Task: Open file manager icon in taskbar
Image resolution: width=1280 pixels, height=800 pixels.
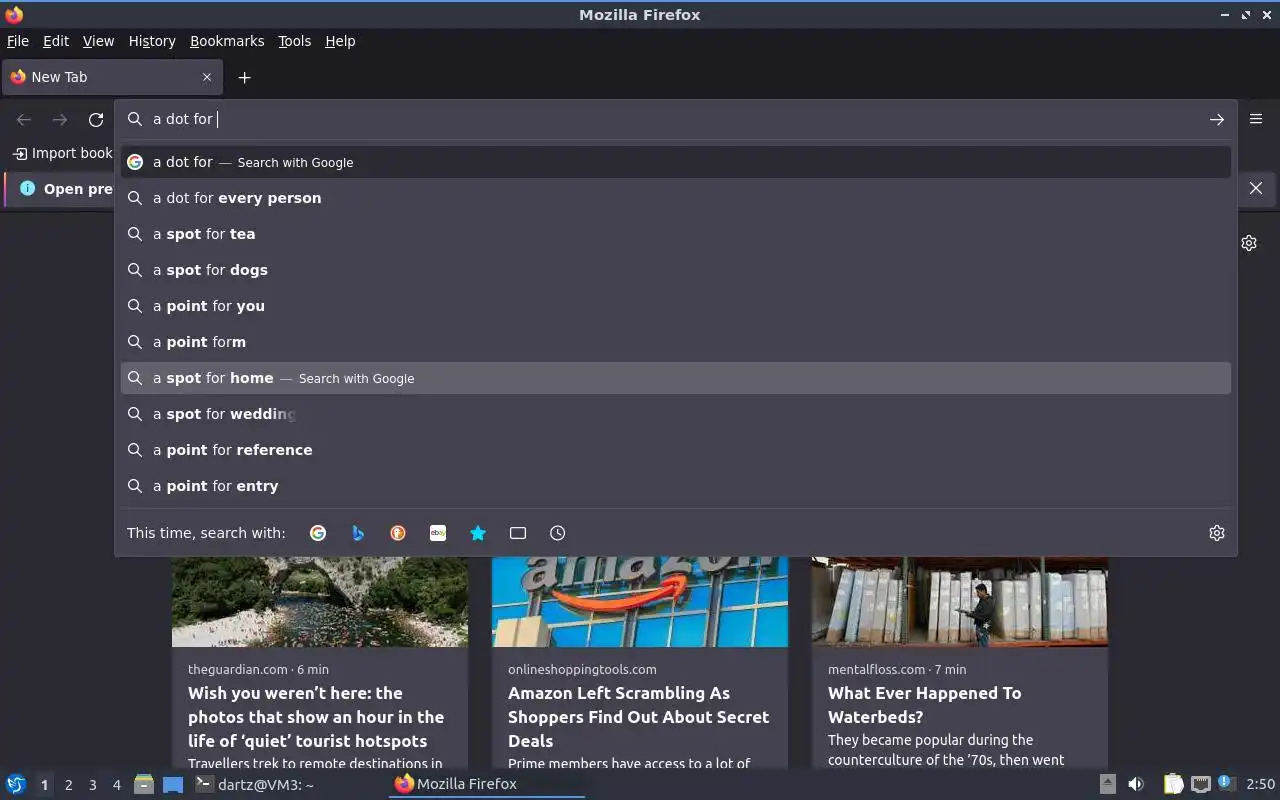Action: point(144,784)
